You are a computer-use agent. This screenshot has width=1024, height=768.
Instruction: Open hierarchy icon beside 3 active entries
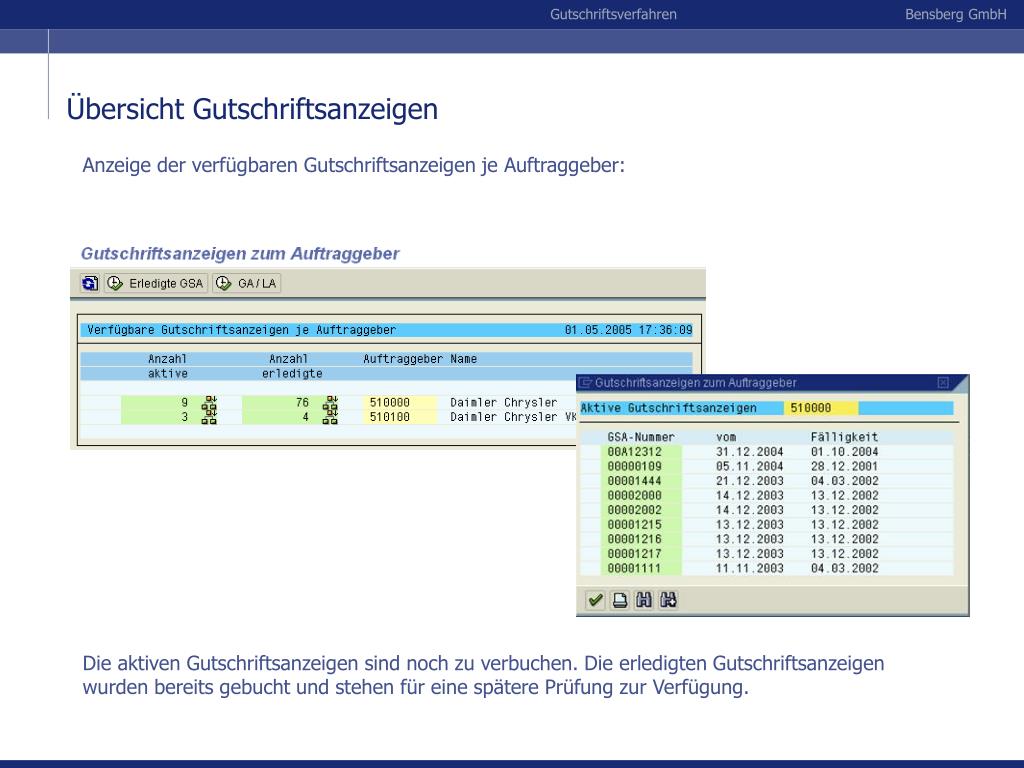[x=209, y=417]
